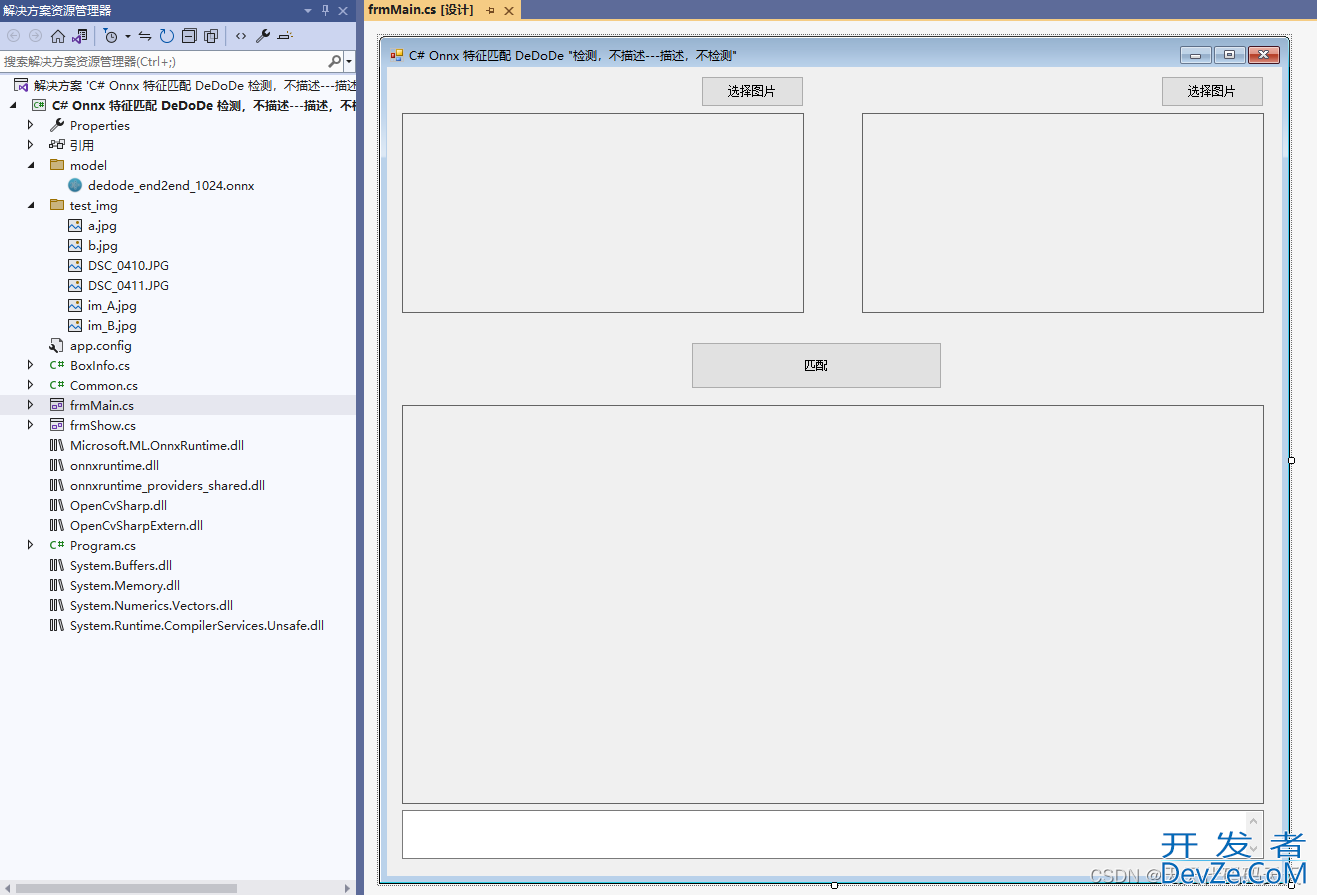The image size is (1317, 895).
Task: Open the search options dropdown arrow
Action: pyautogui.click(x=349, y=62)
